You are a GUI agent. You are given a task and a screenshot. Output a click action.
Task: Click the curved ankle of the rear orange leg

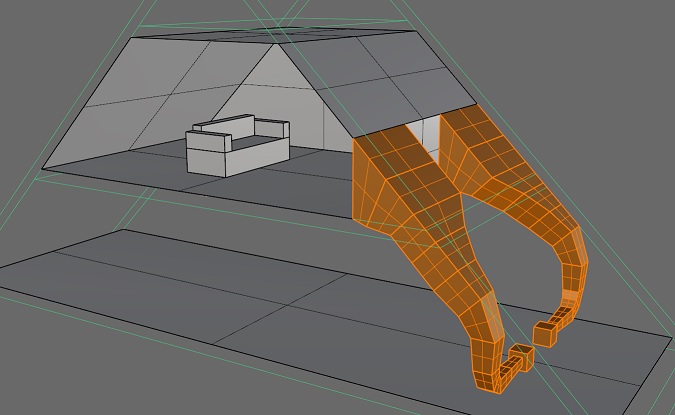[573, 270]
